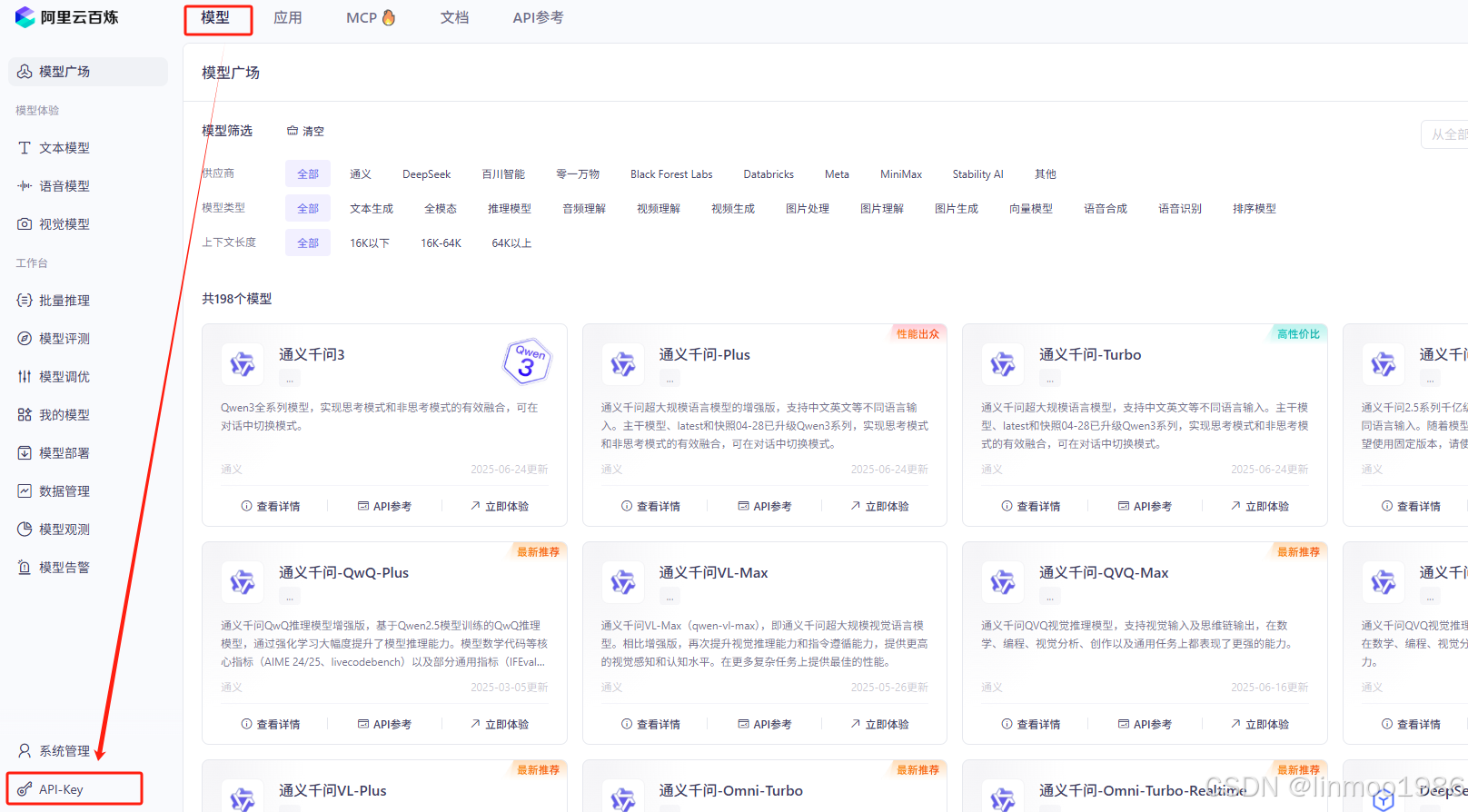1468x812 pixels.
Task: Filter model type by 语音识别
Action: click(1180, 208)
